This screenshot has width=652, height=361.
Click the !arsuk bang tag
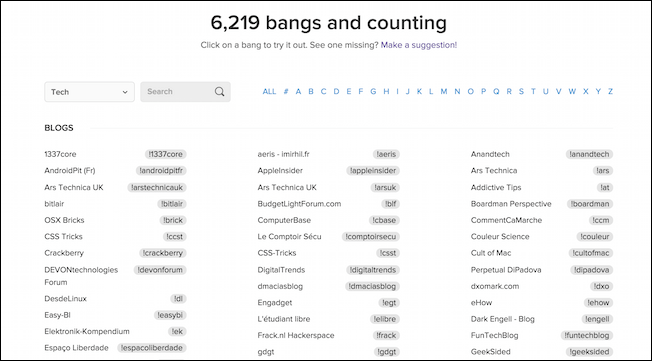(385, 188)
